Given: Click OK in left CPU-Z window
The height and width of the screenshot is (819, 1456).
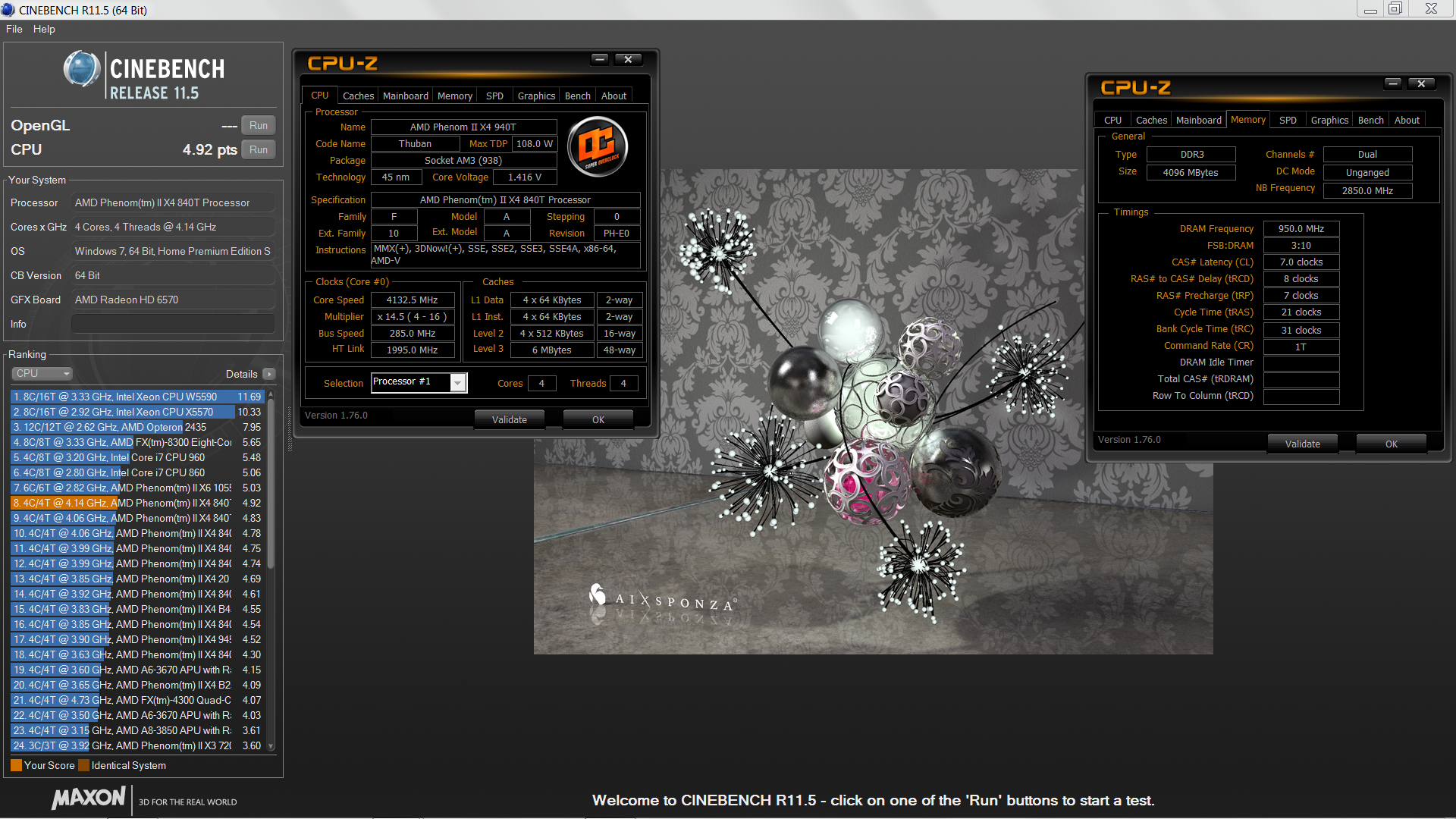Looking at the screenshot, I should pos(598,419).
